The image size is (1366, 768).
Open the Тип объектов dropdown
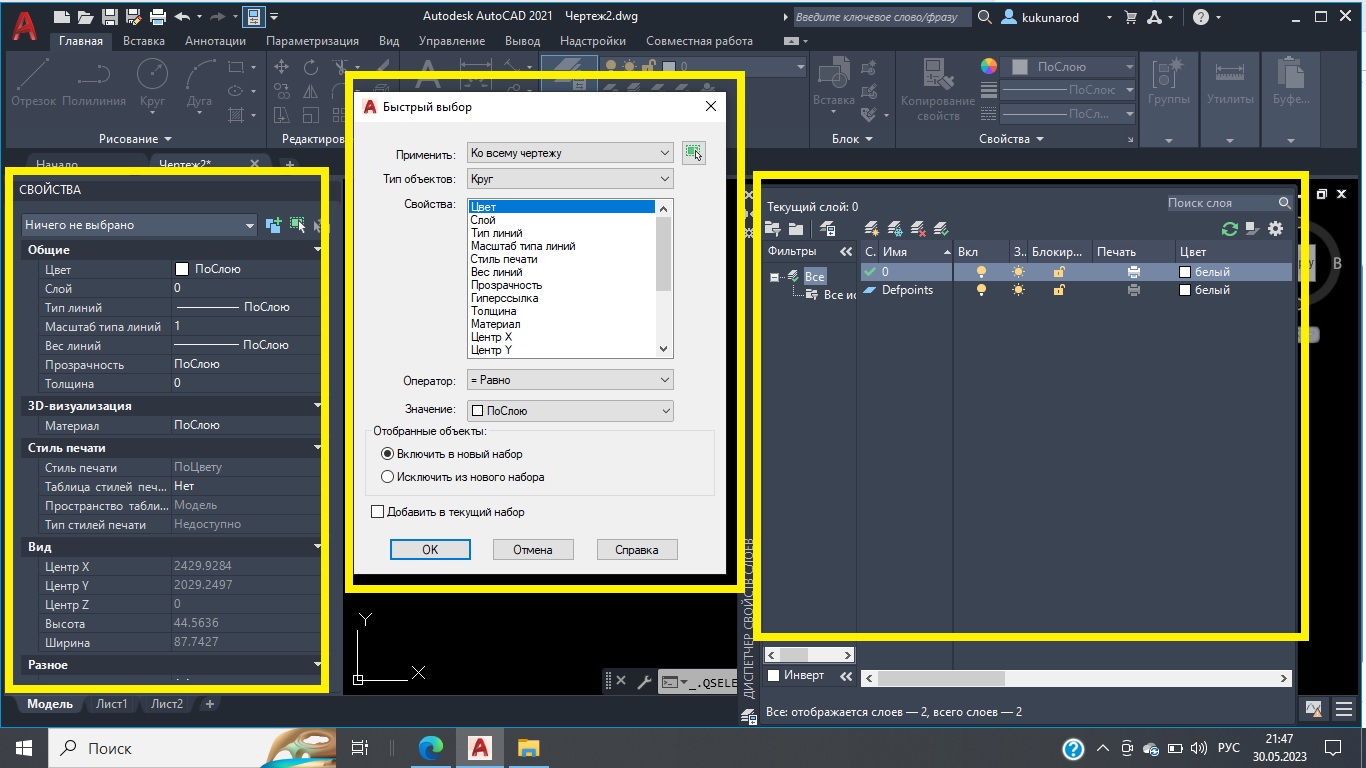(570, 179)
